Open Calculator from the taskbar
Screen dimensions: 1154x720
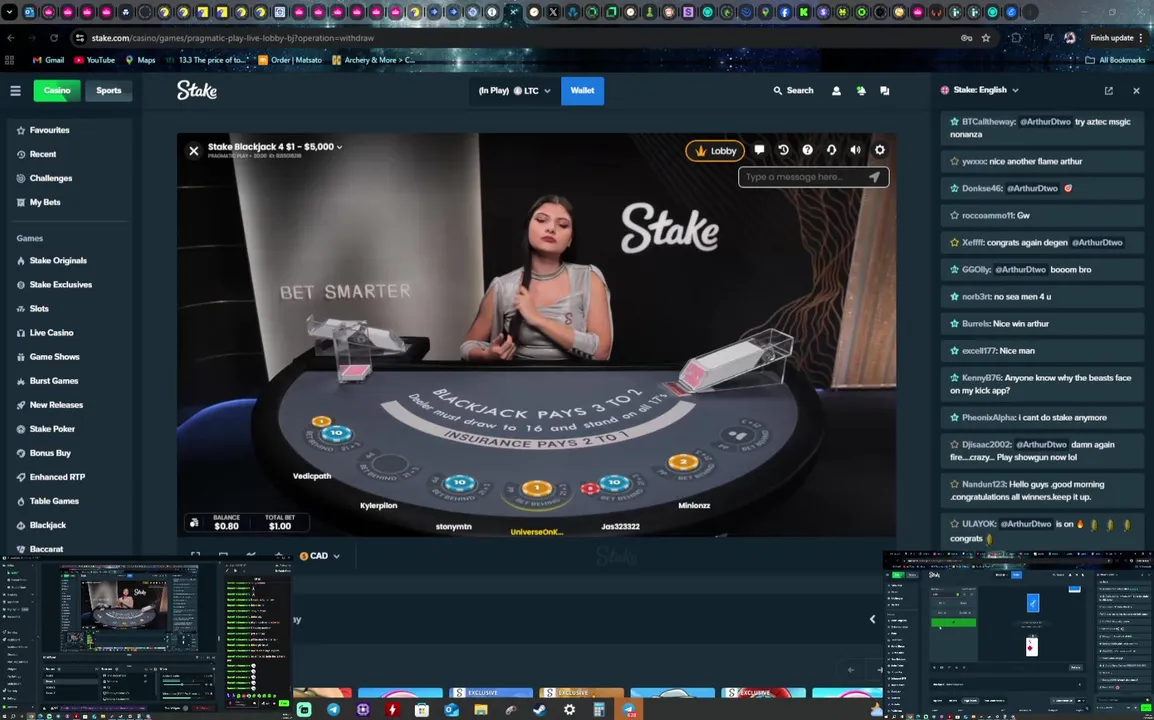[x=599, y=710]
